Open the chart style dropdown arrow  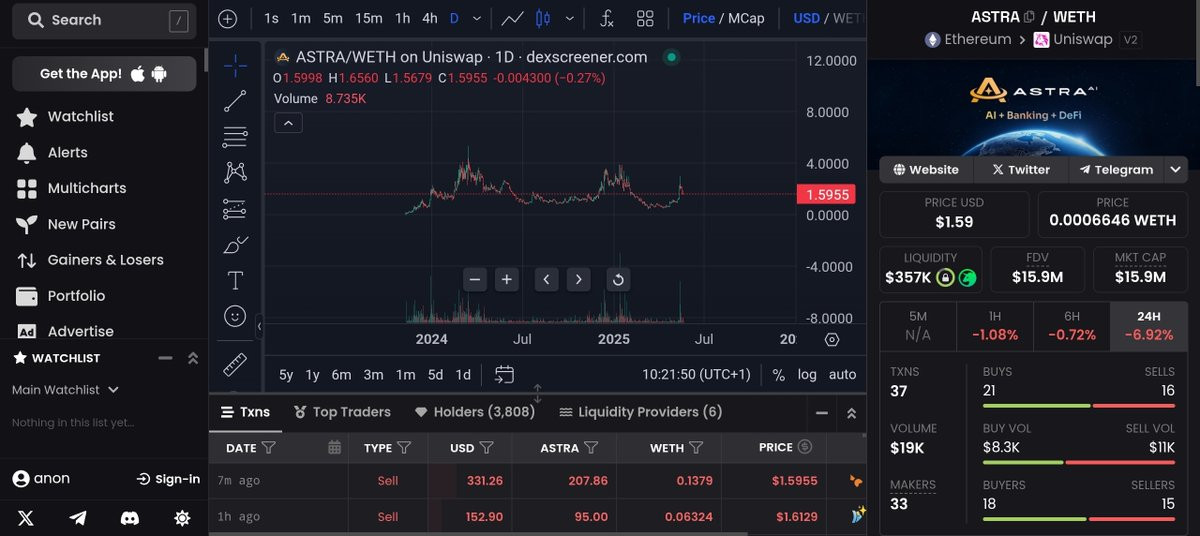click(571, 18)
